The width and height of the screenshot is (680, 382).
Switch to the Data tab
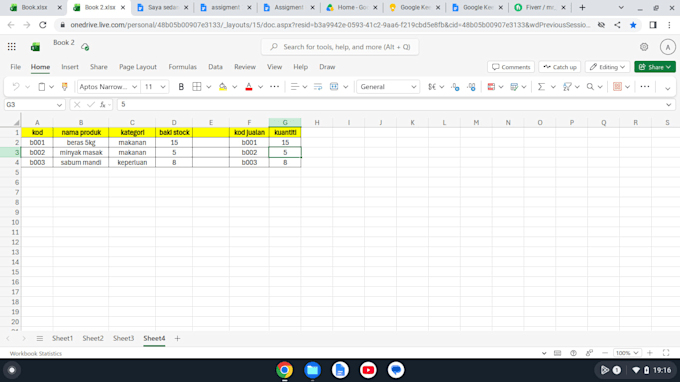(215, 67)
